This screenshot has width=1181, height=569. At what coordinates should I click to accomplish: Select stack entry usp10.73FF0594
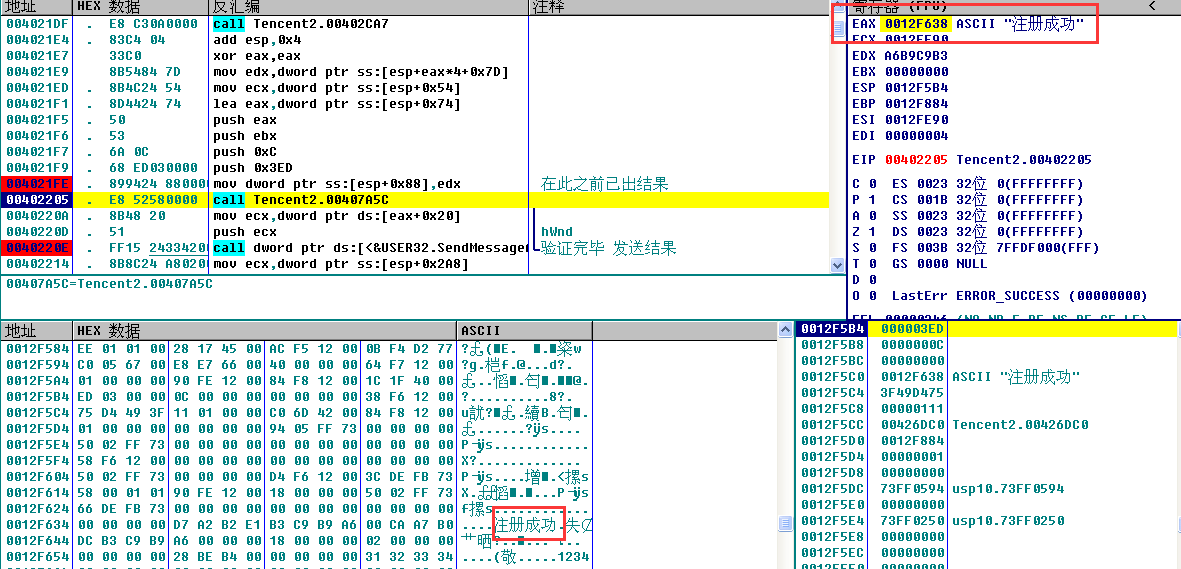click(1009, 488)
